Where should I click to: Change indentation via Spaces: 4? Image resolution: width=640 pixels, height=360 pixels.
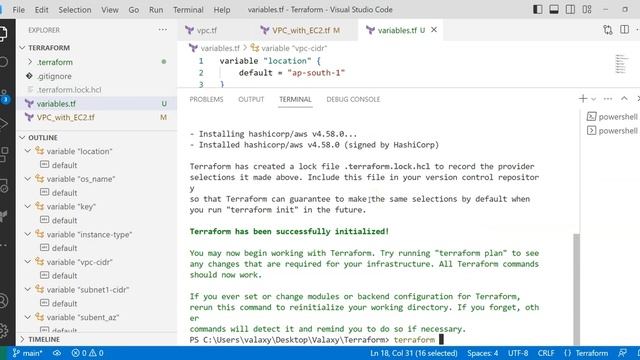[x=482, y=353]
